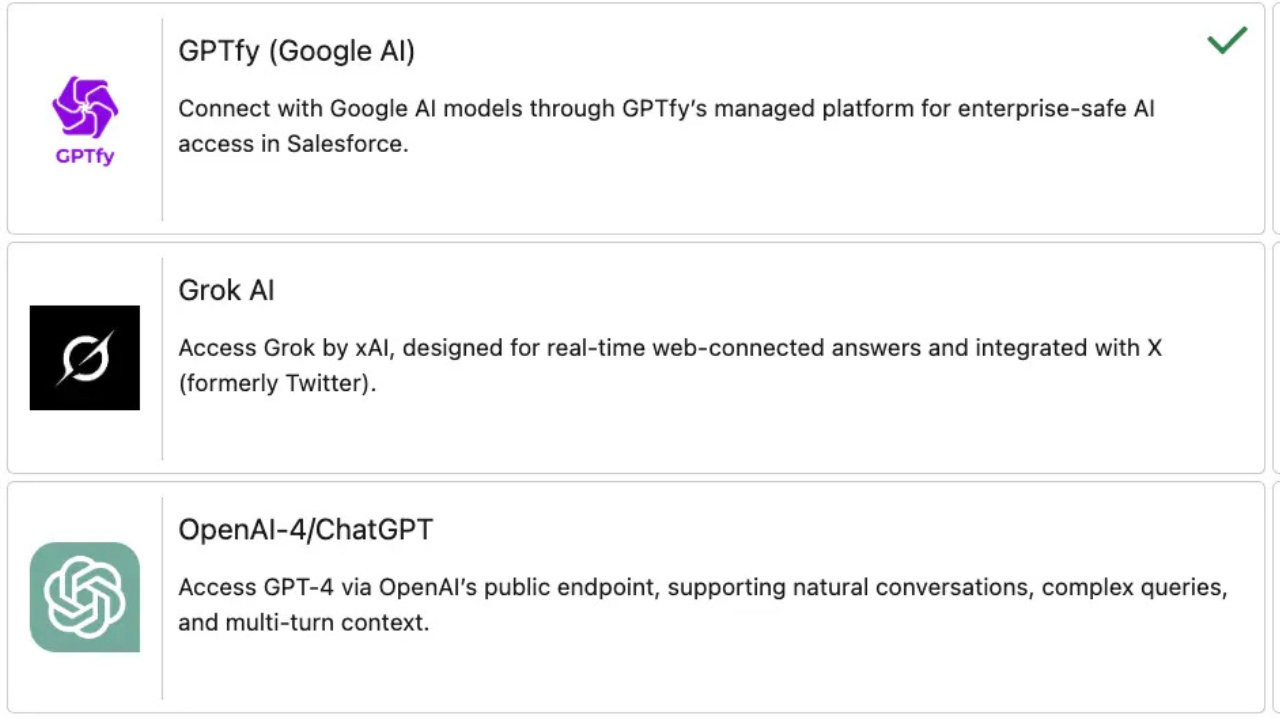Image resolution: width=1280 pixels, height=720 pixels.
Task: Click the GPTfy (Google AI) title text
Action: pos(296,50)
